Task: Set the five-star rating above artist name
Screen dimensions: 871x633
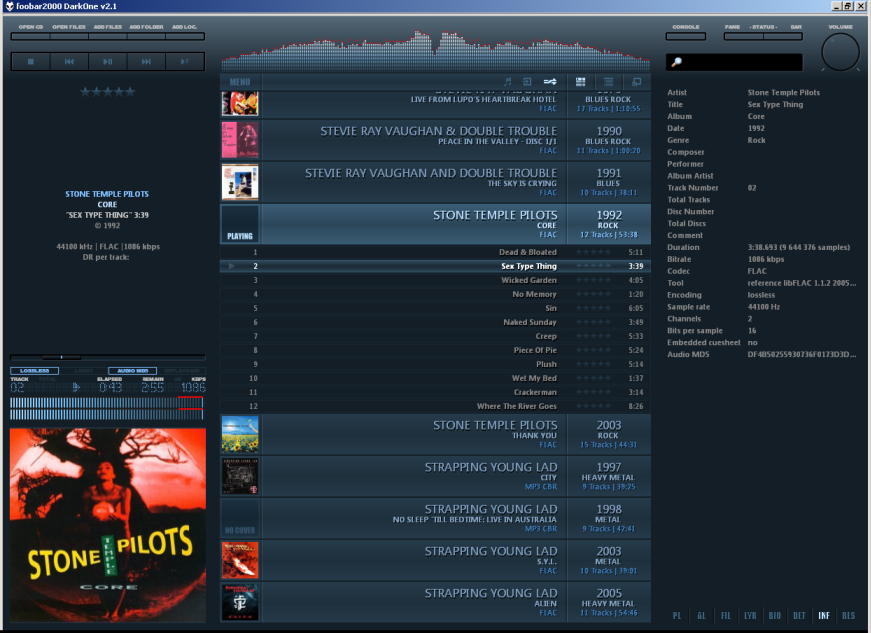Action: pyautogui.click(x=107, y=92)
